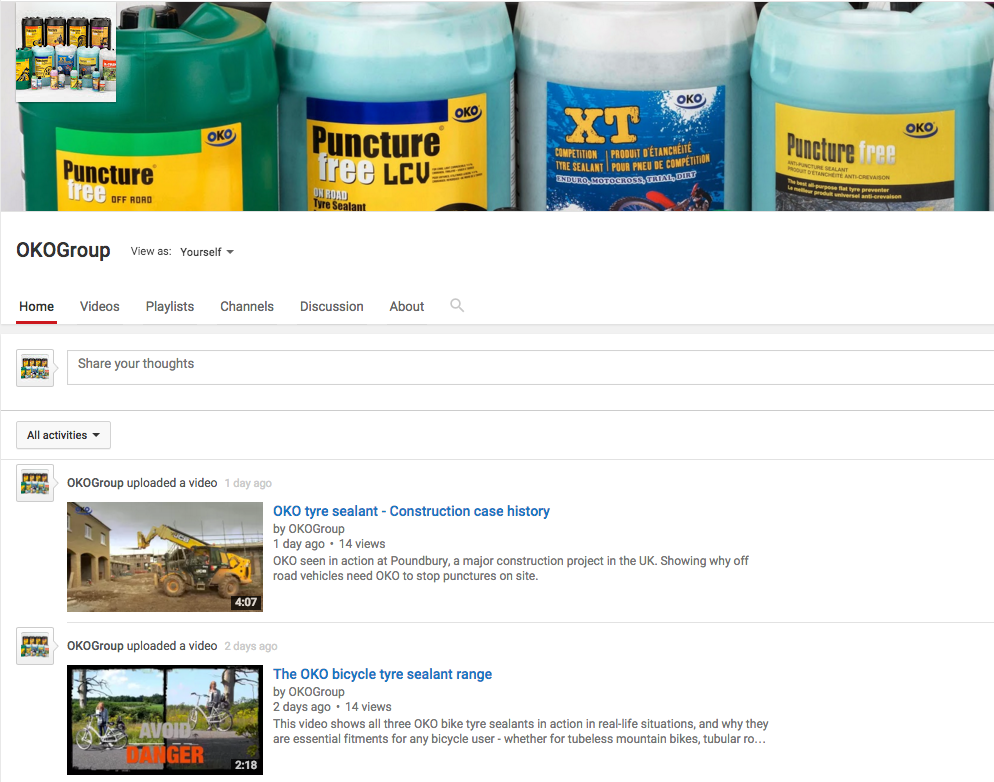Click the avatar beside Share your thoughts
The image size is (994, 782).
tap(35, 368)
